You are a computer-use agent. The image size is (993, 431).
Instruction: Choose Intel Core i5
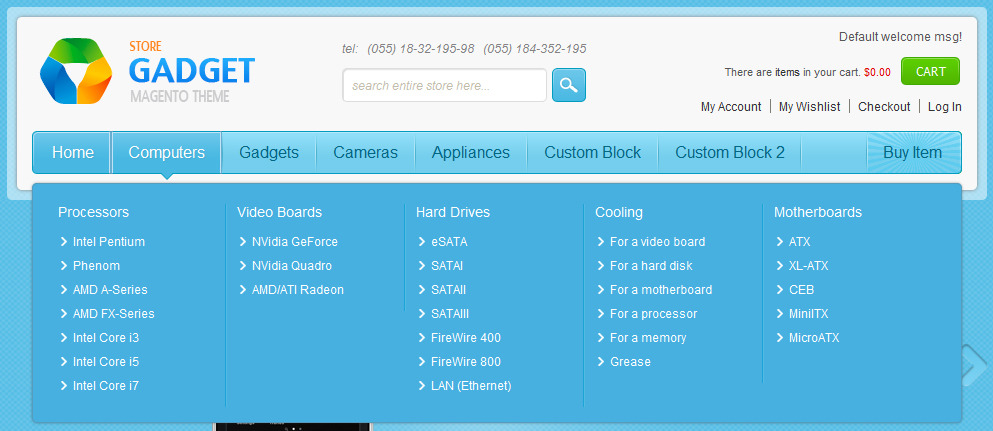coord(106,362)
